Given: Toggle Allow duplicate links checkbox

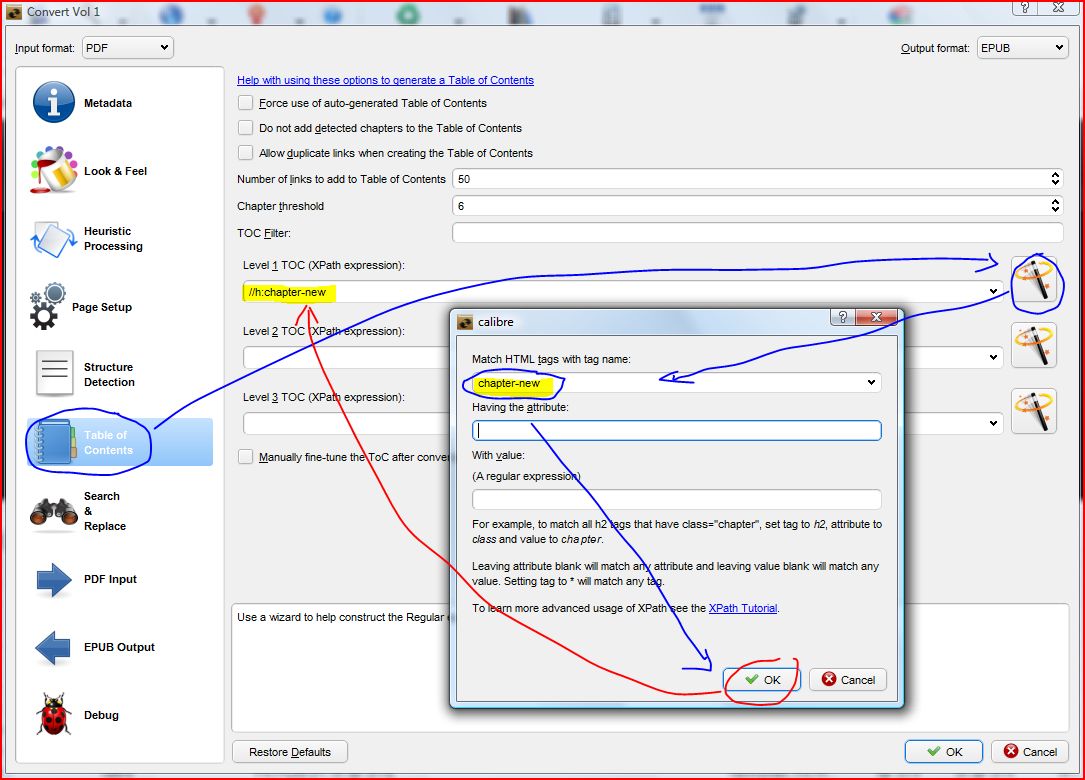Looking at the screenshot, I should tap(245, 153).
